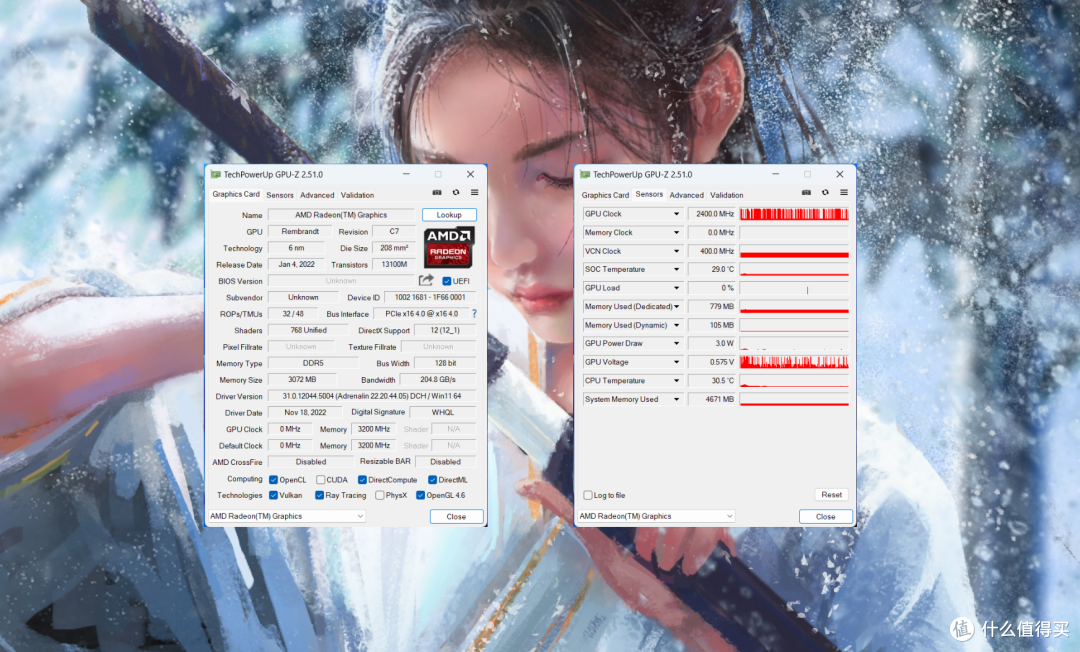Image resolution: width=1080 pixels, height=652 pixels.
Task: Switch to Advanced tab in Sensors window
Action: 687,195
